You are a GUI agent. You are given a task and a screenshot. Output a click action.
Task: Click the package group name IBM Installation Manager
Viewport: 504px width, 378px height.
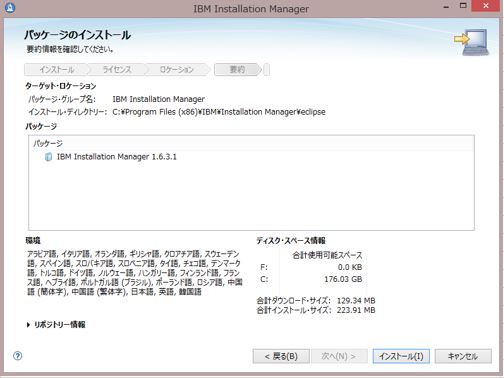(x=158, y=99)
